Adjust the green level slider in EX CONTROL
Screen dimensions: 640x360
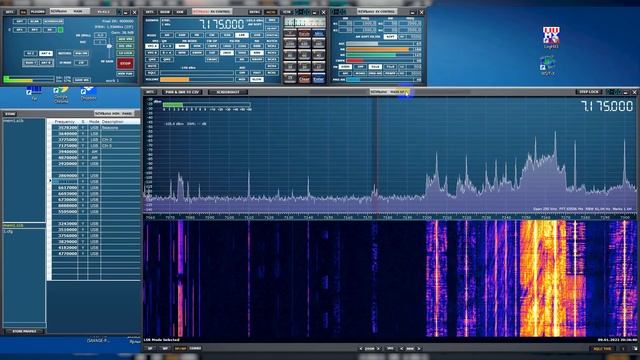coord(380,55)
